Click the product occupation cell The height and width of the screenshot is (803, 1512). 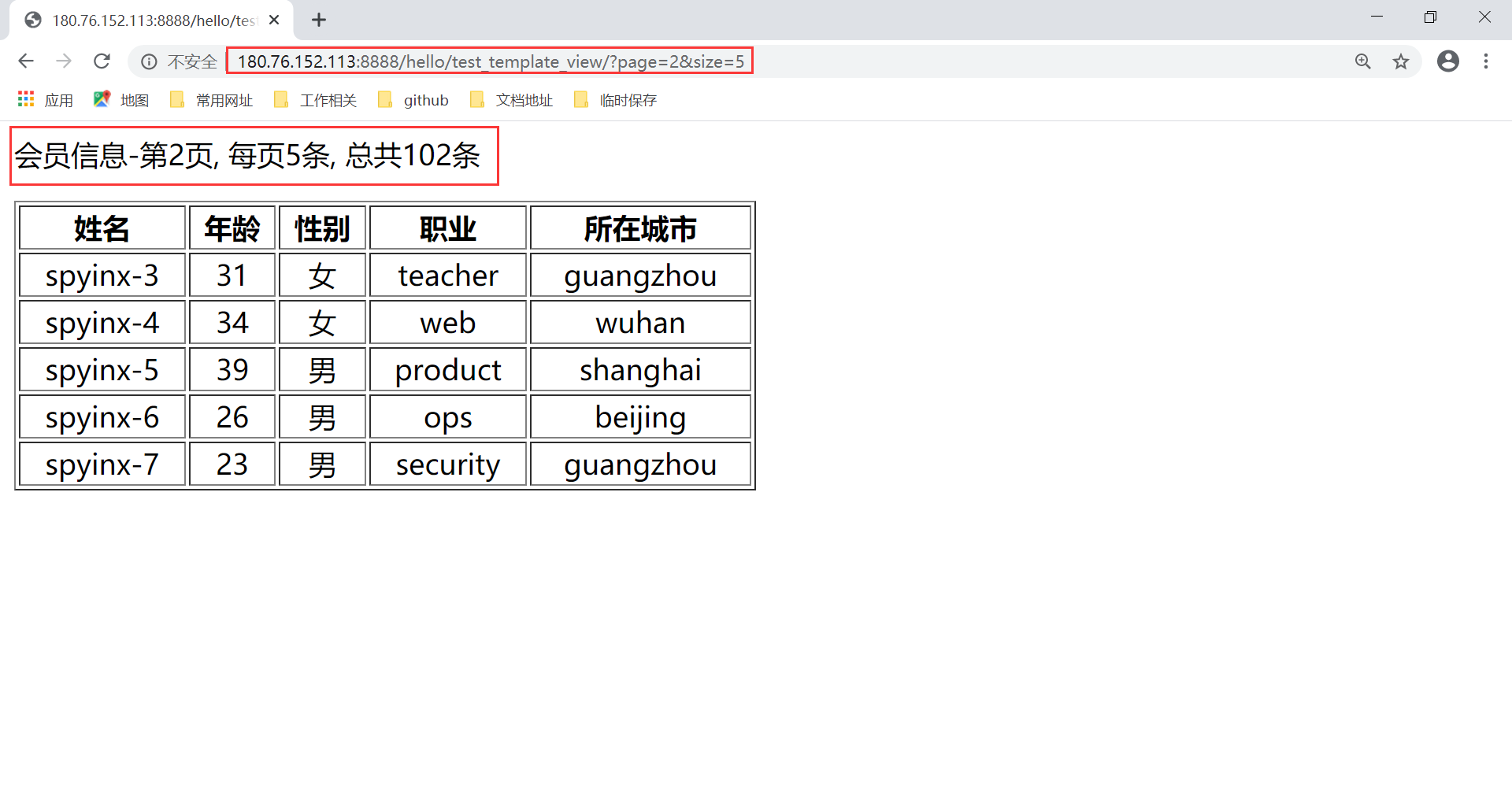click(448, 370)
